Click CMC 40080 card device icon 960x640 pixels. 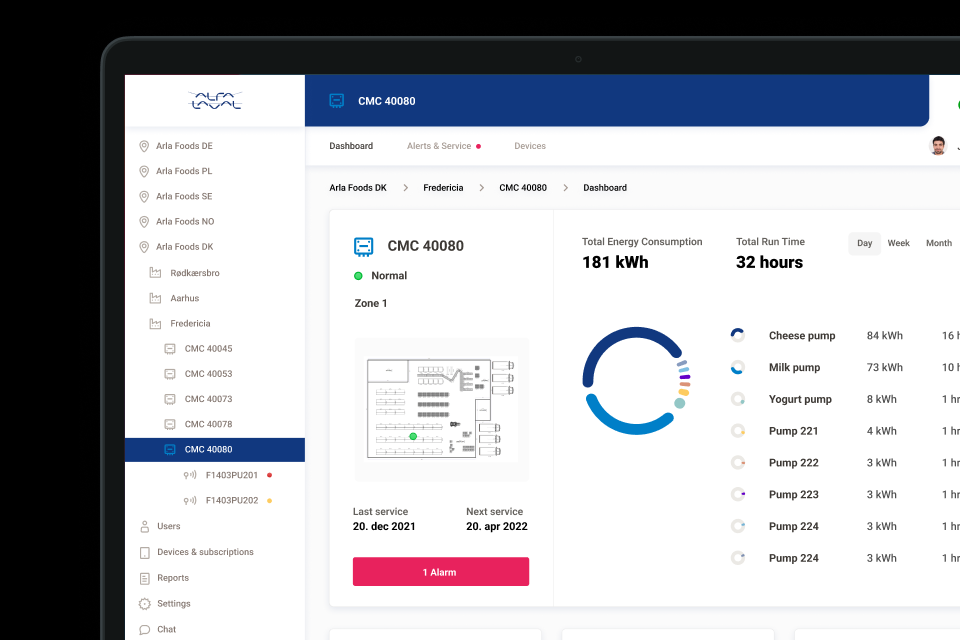[364, 246]
